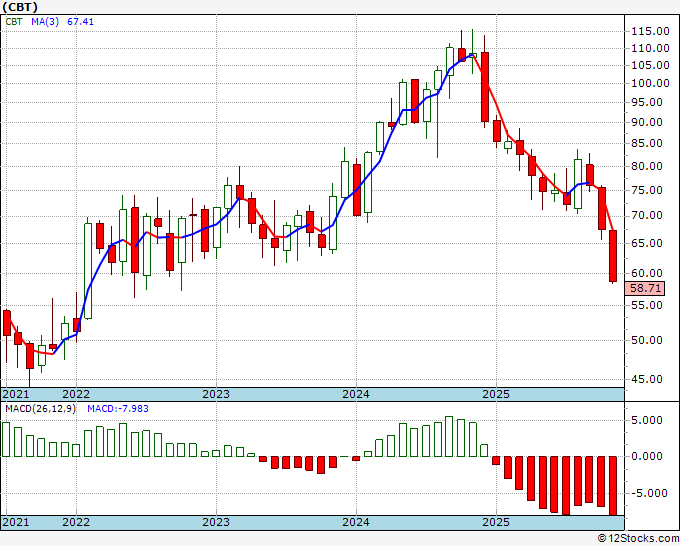
Task: Click 2022 on the price chart timeline
Action: [76, 394]
